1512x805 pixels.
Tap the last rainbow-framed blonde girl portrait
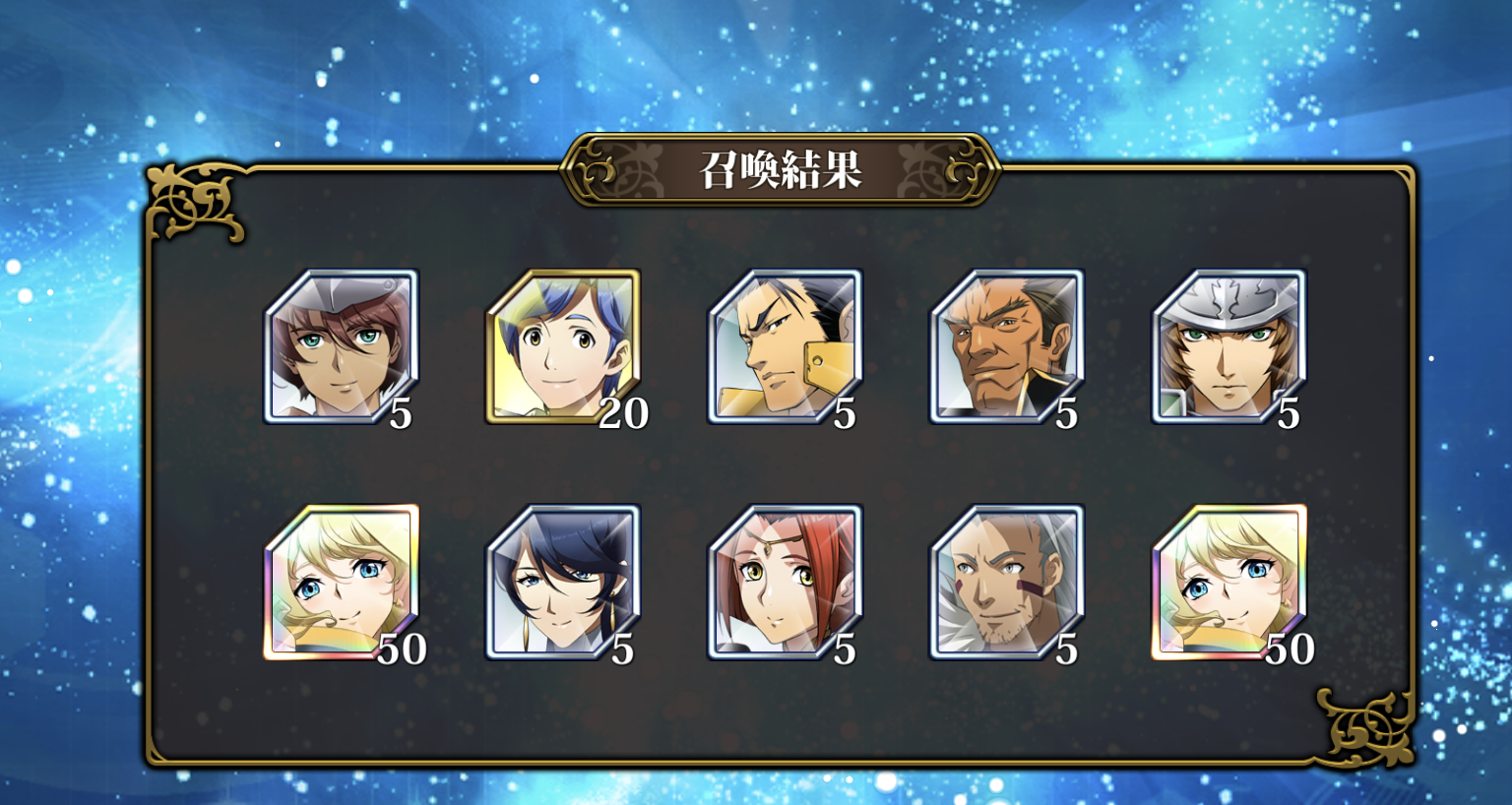(1229, 582)
